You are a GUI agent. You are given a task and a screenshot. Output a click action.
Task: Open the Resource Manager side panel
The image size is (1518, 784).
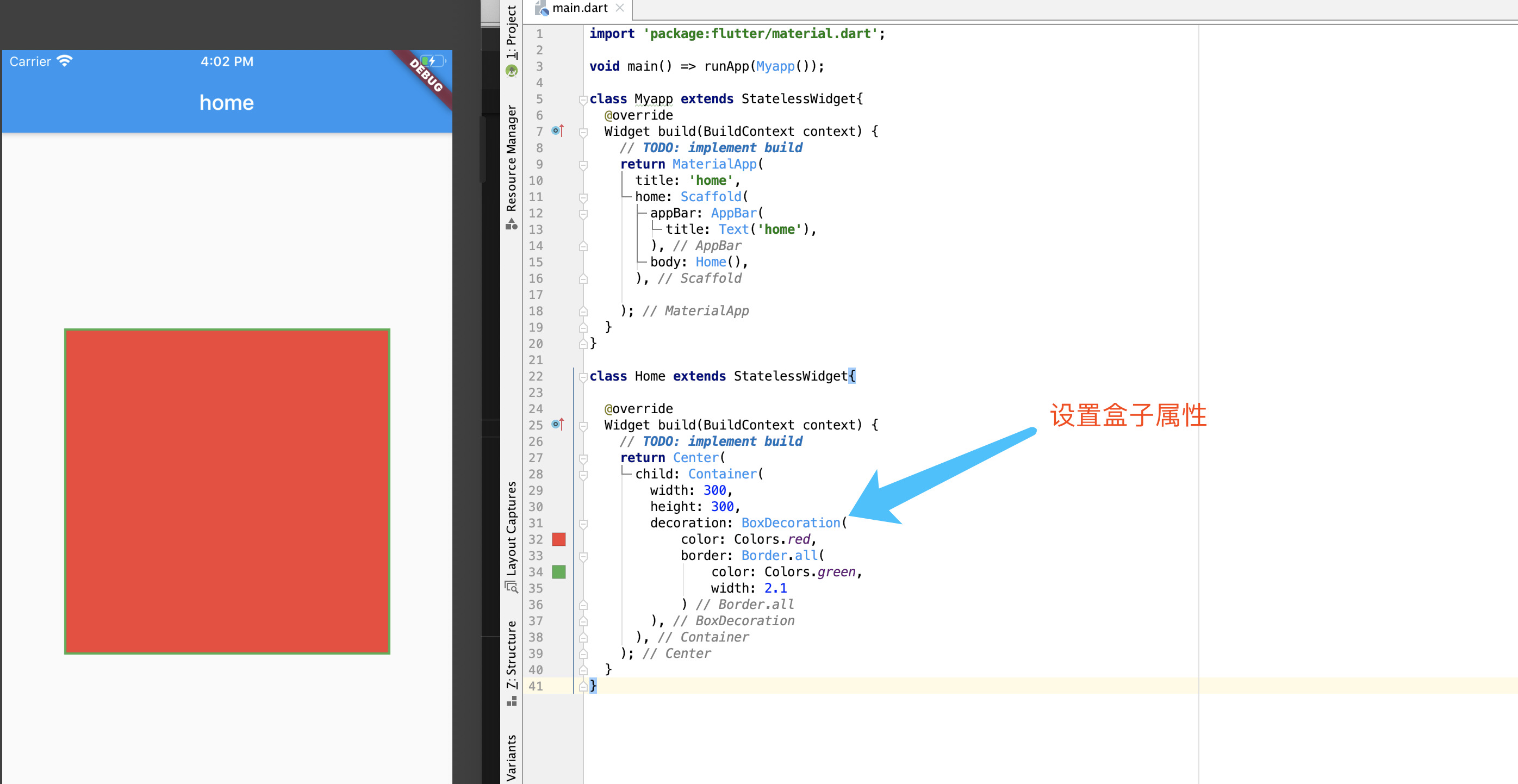(x=511, y=159)
